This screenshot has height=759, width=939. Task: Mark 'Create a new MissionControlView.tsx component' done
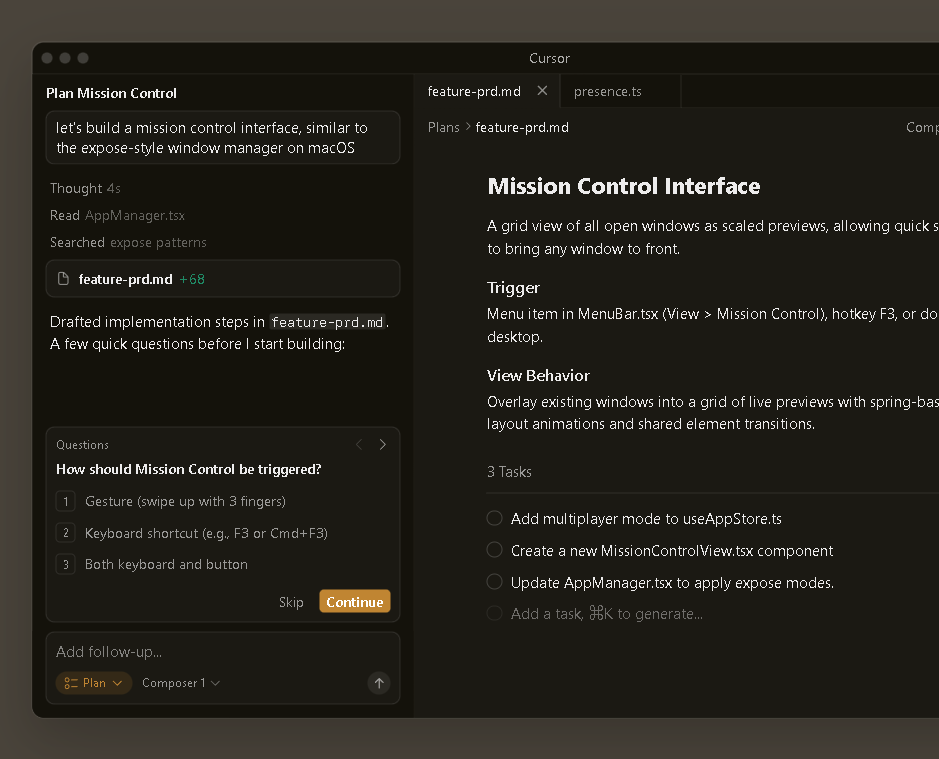tap(494, 550)
